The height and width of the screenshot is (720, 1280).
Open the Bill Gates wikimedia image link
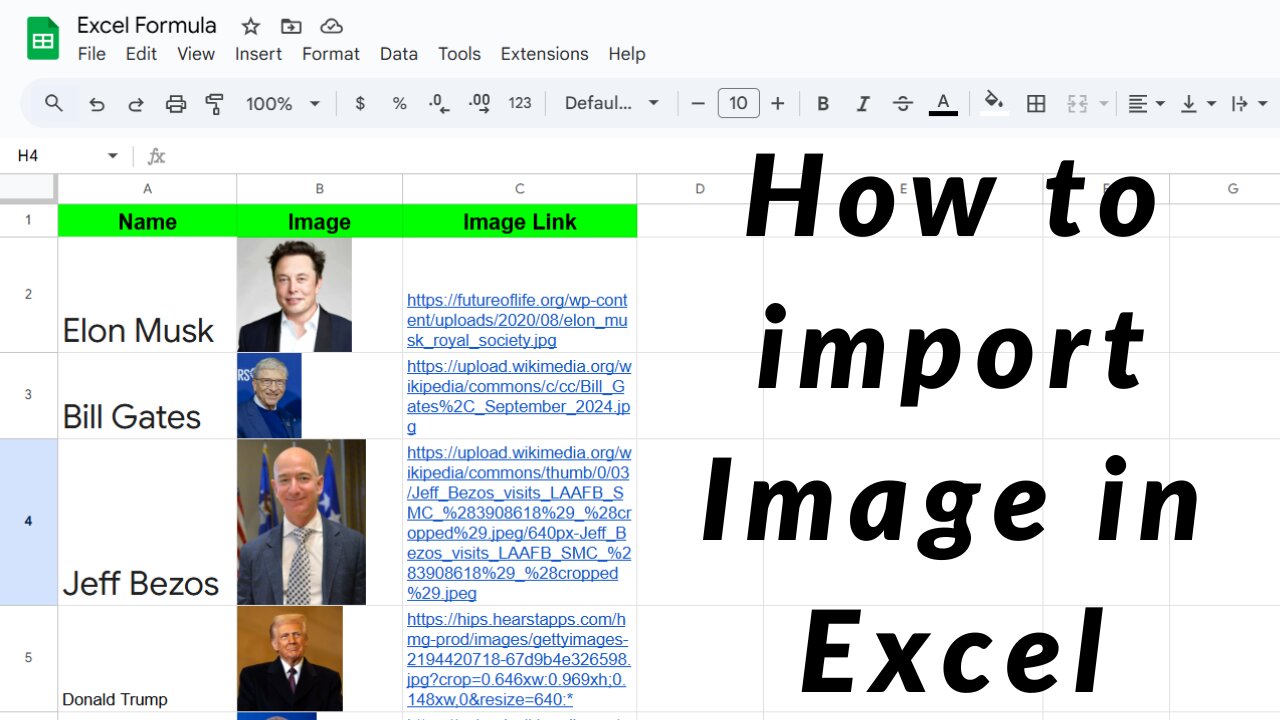point(519,396)
